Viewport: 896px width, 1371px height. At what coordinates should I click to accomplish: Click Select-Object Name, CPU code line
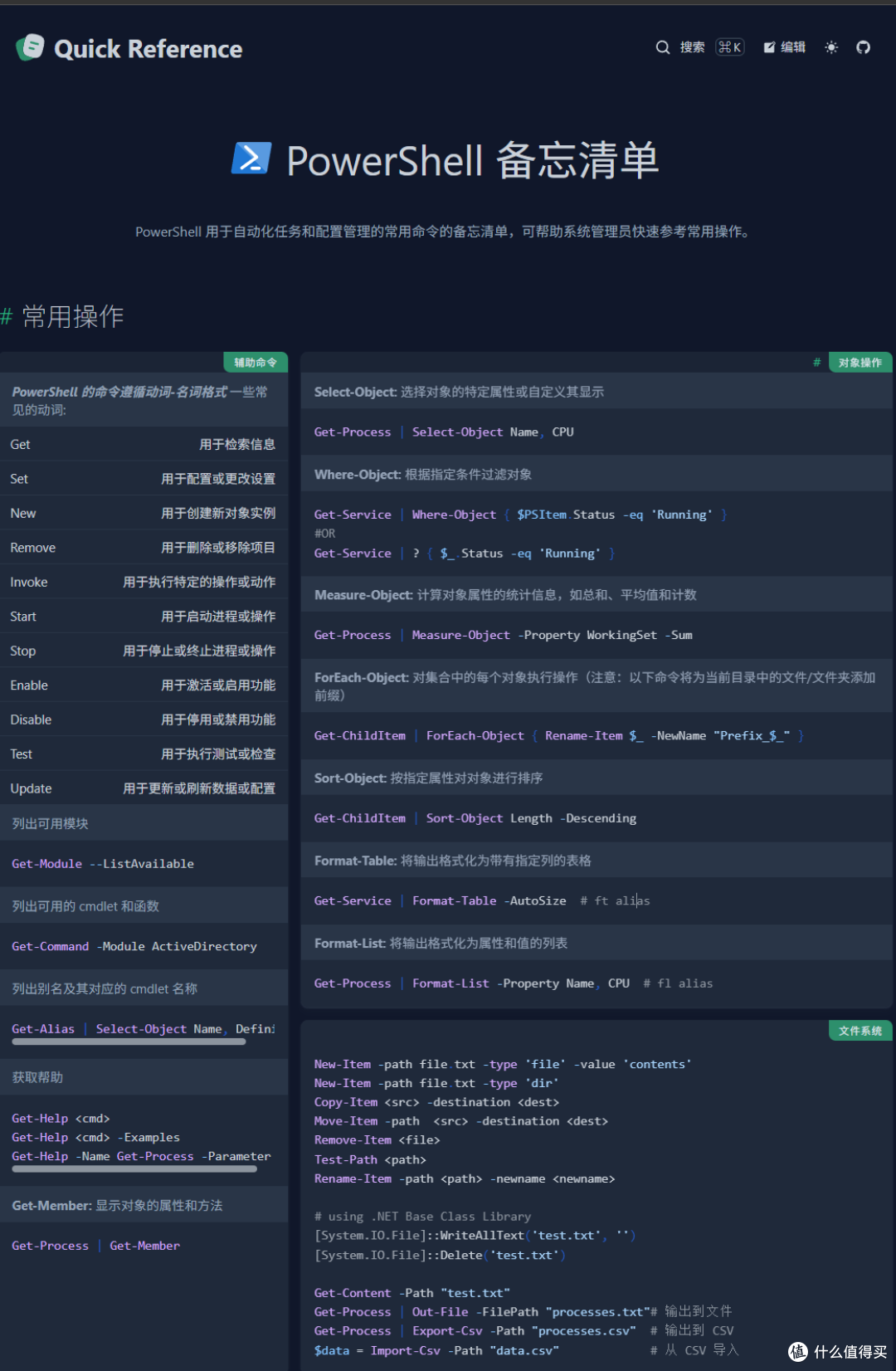pyautogui.click(x=444, y=432)
